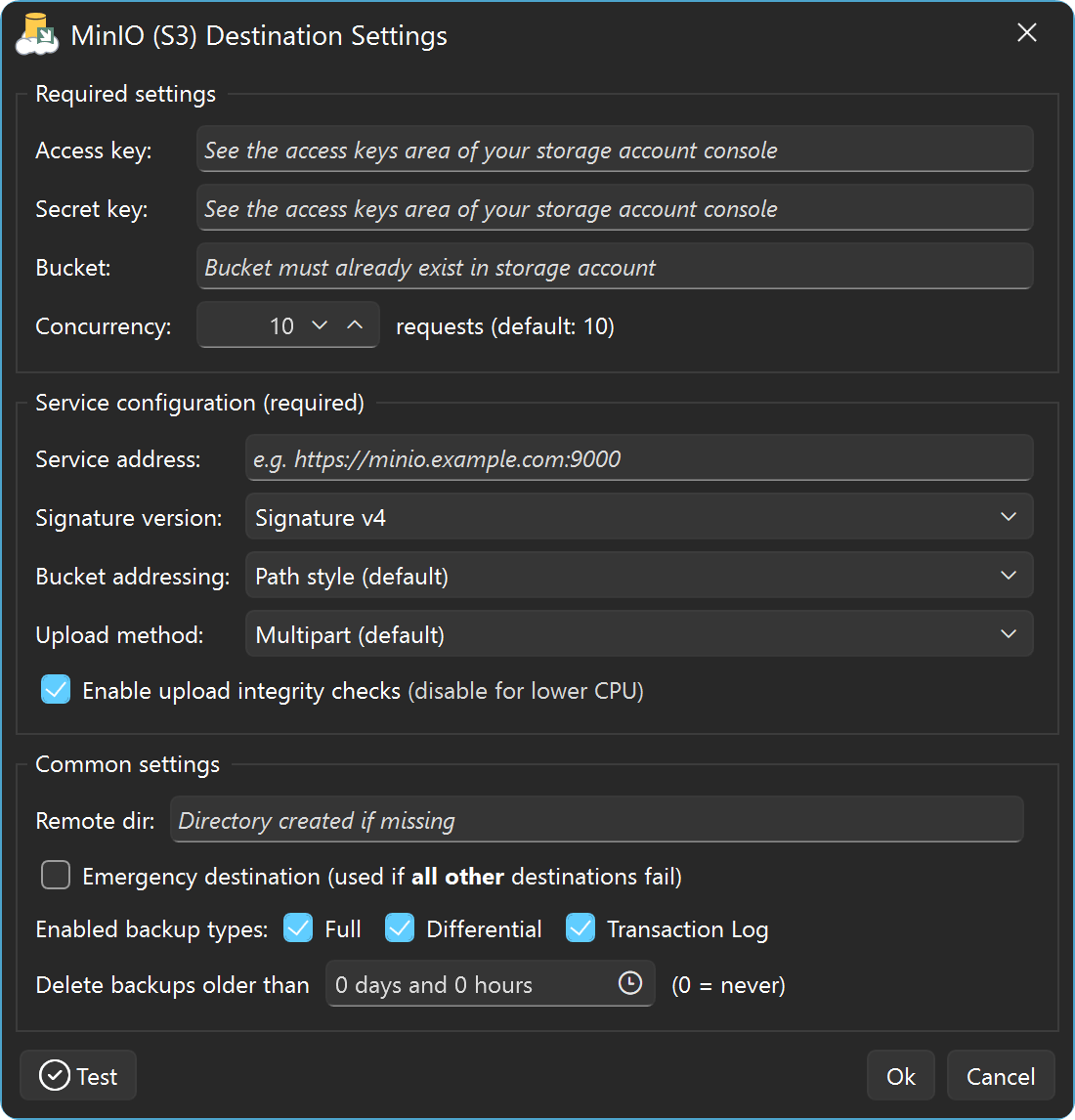Open the Upload method dropdown

point(639,633)
